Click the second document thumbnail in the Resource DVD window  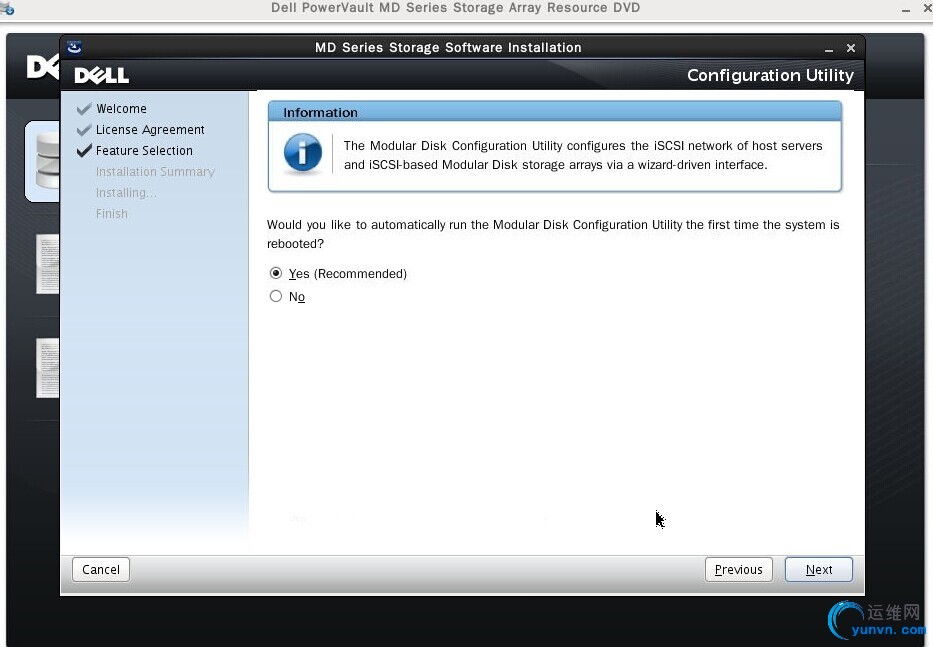coord(48,368)
